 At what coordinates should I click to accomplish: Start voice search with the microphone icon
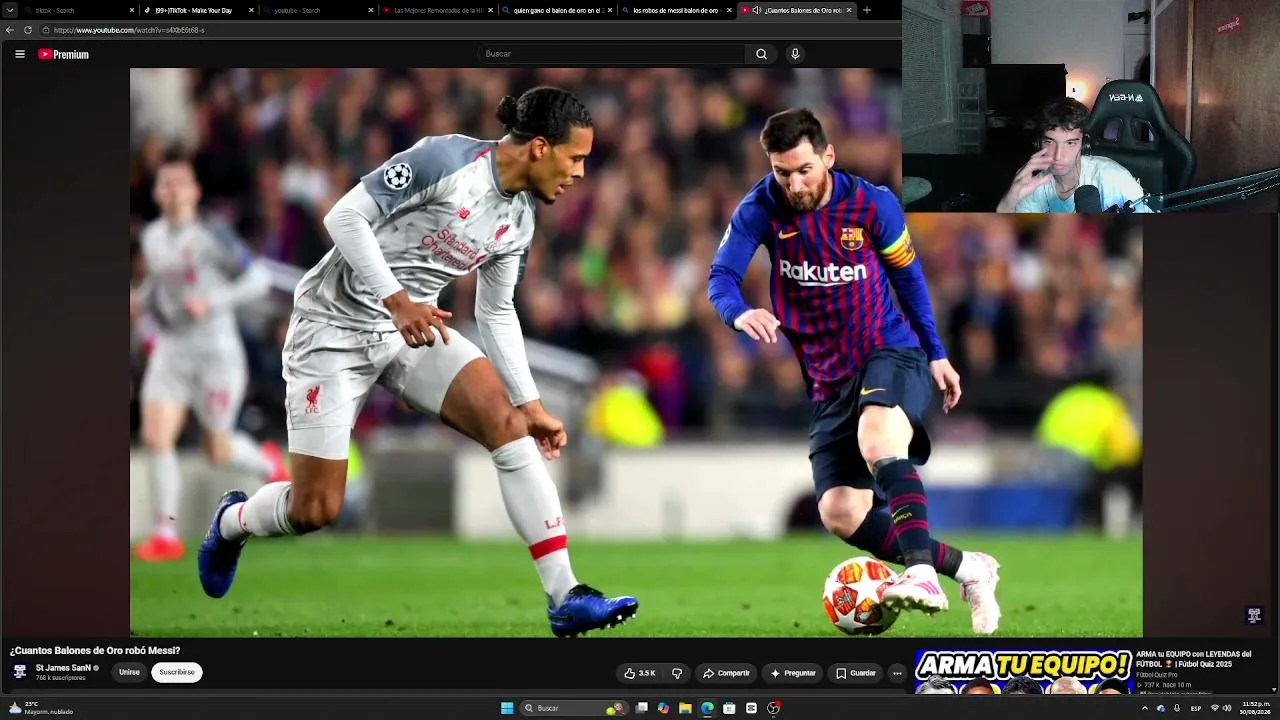pos(795,54)
